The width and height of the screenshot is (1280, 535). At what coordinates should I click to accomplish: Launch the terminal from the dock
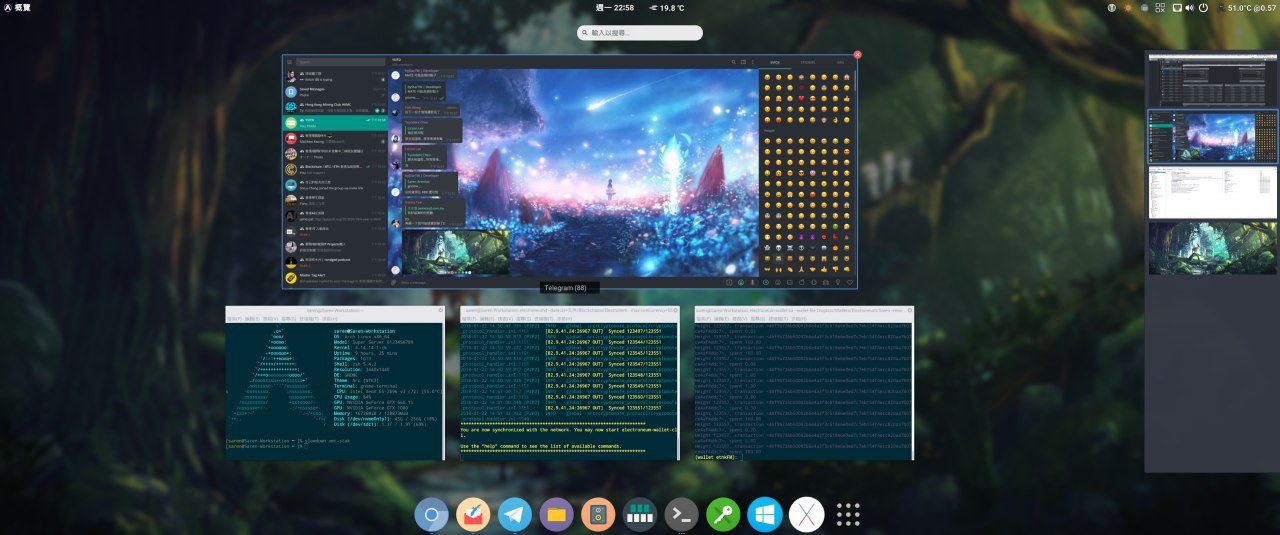(x=681, y=515)
